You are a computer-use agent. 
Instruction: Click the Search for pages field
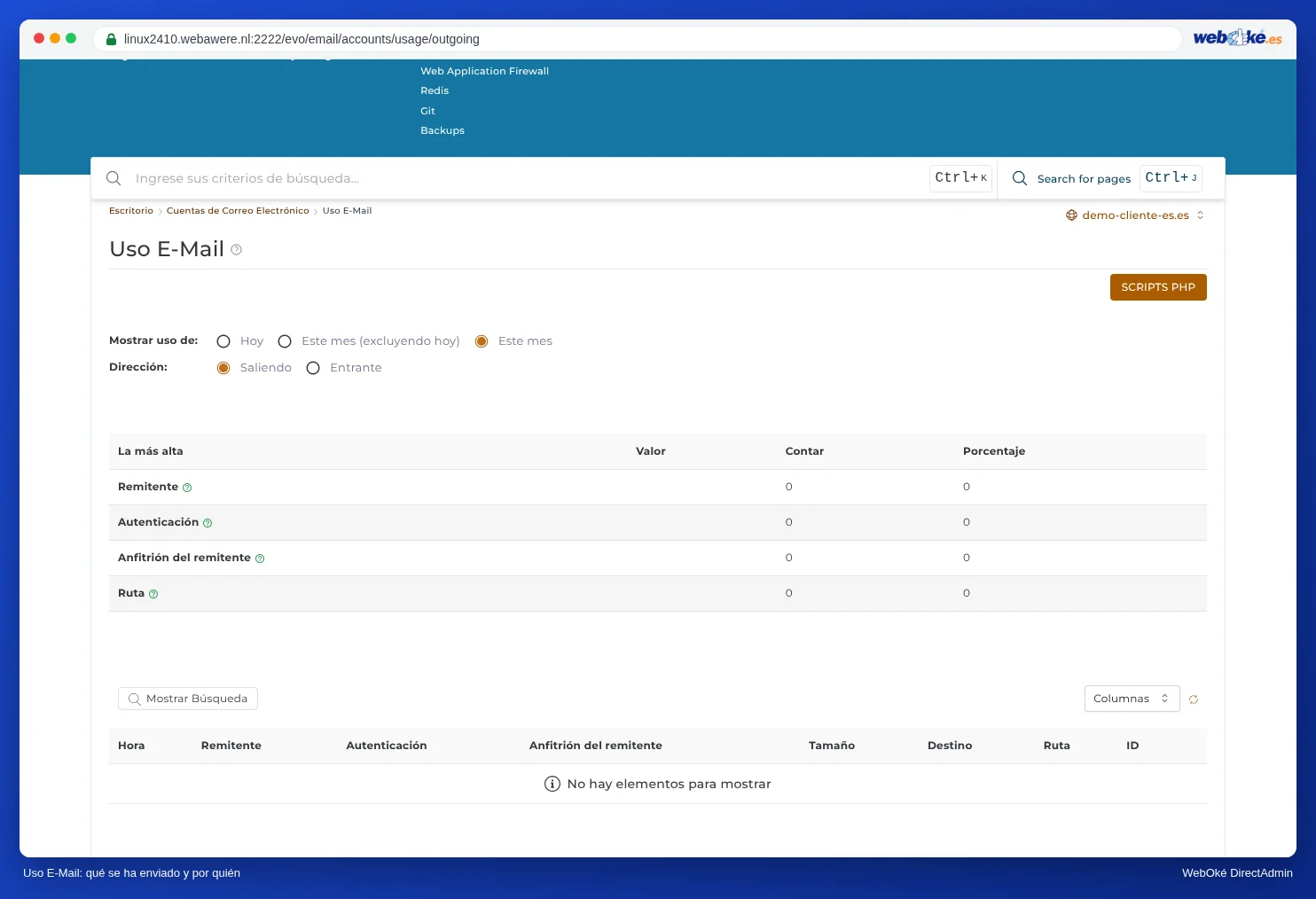(x=1084, y=179)
